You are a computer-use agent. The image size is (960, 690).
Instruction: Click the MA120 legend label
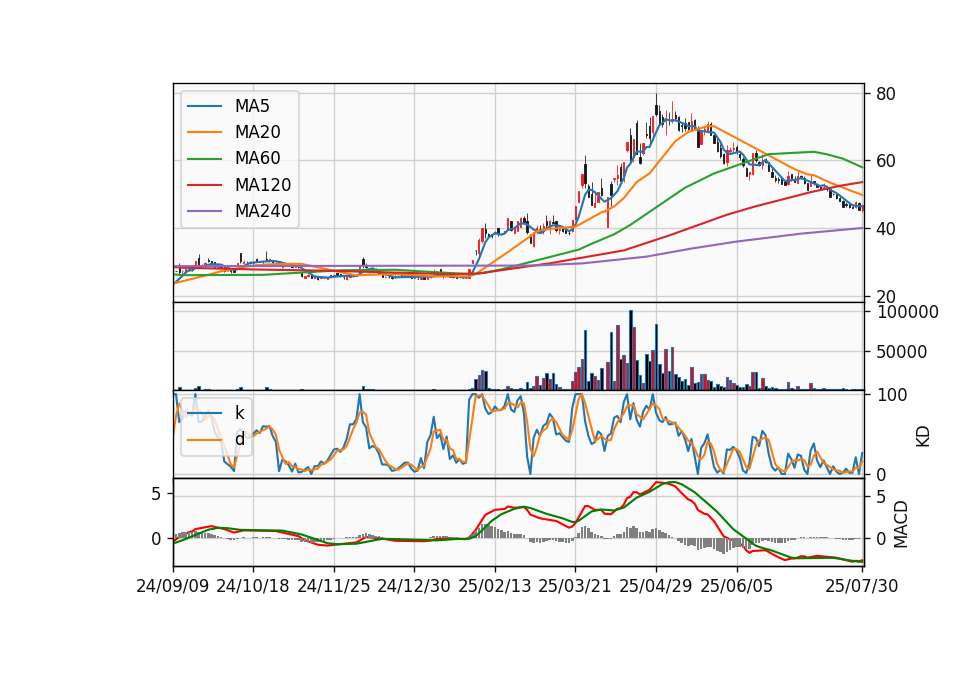tap(263, 185)
